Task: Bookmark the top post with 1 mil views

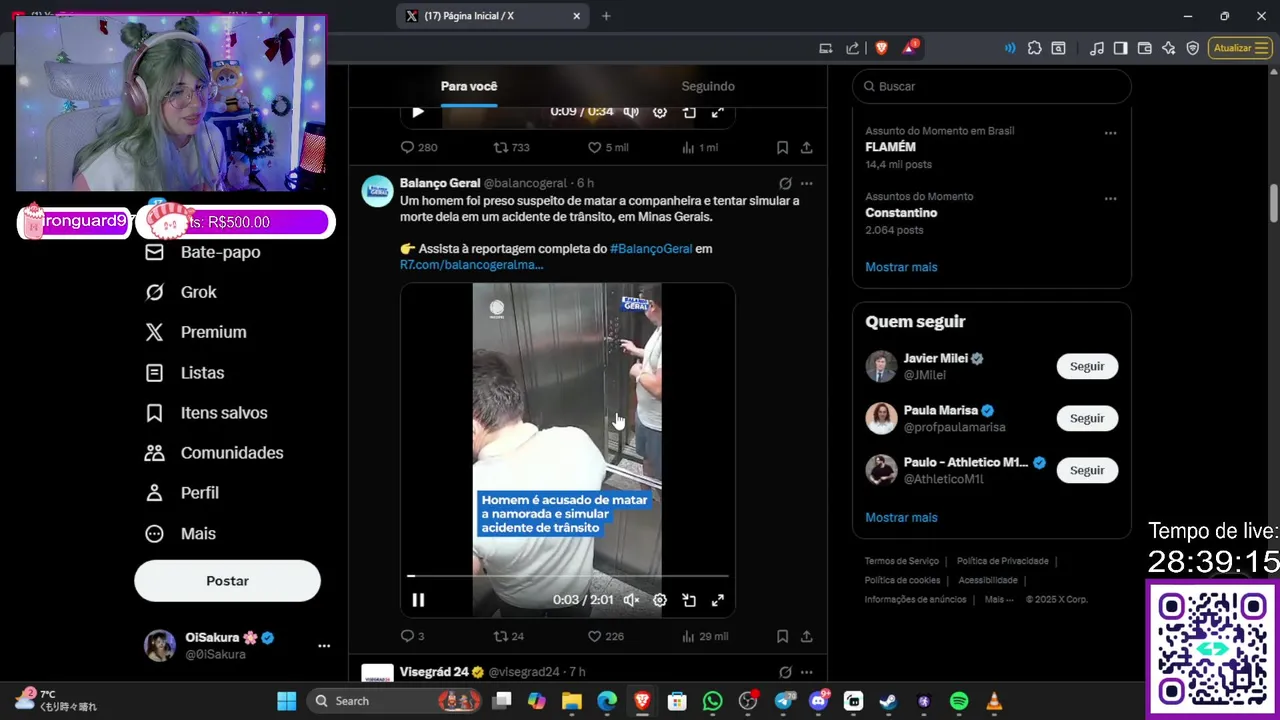Action: [782, 147]
